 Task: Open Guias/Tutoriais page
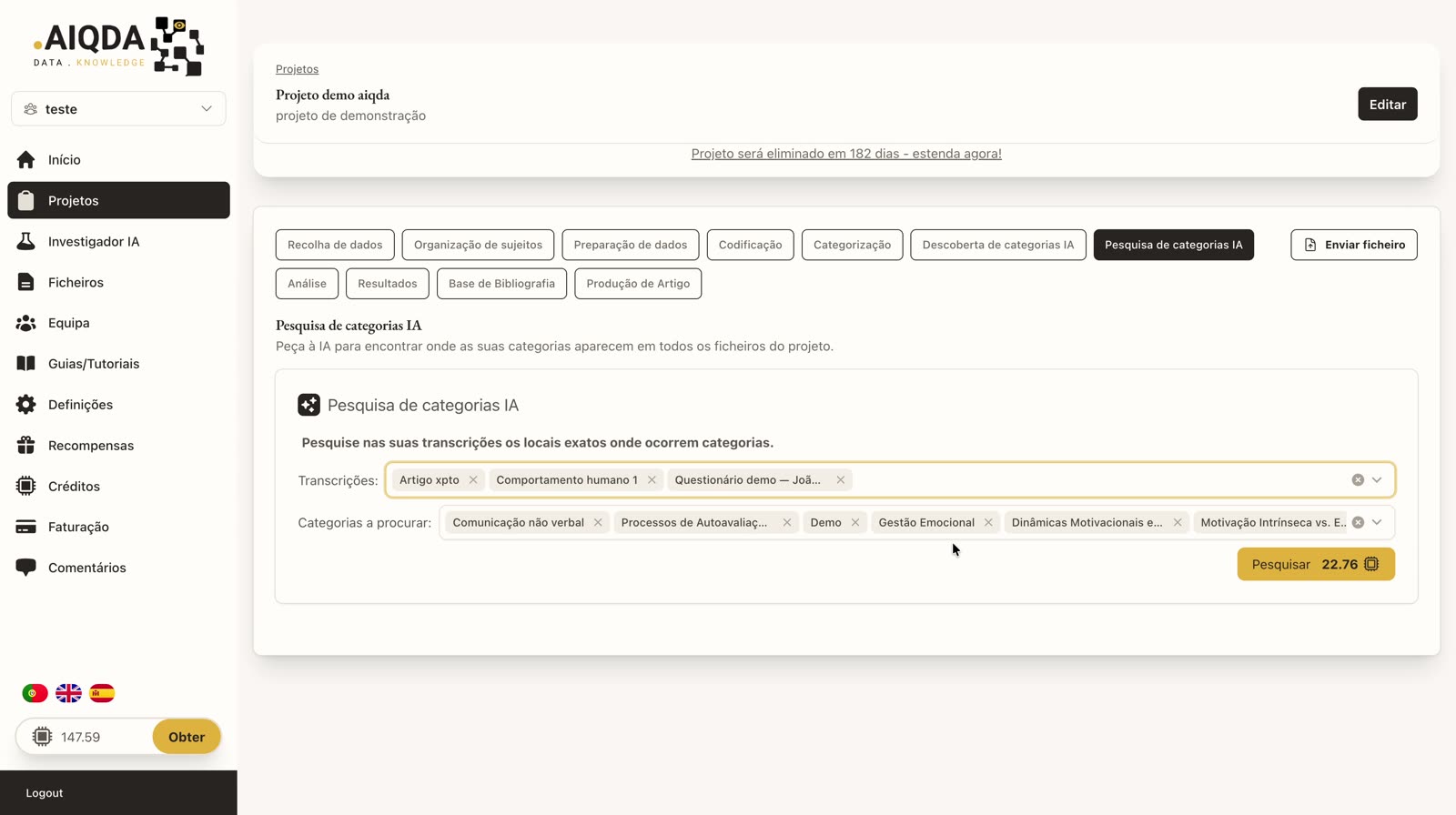click(x=118, y=364)
